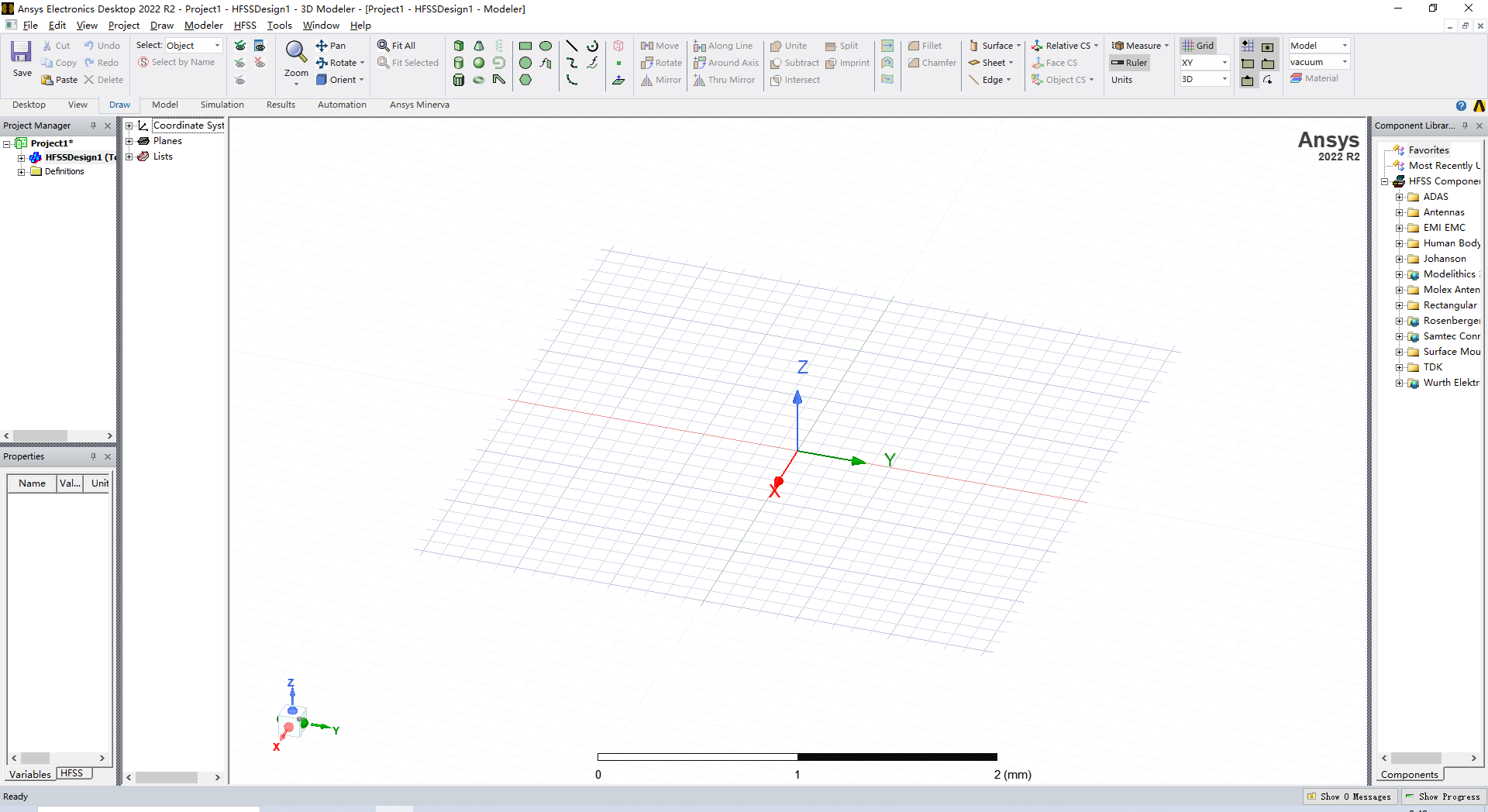Open the Surface dropdown
Image resolution: width=1488 pixels, height=812 pixels.
click(996, 46)
